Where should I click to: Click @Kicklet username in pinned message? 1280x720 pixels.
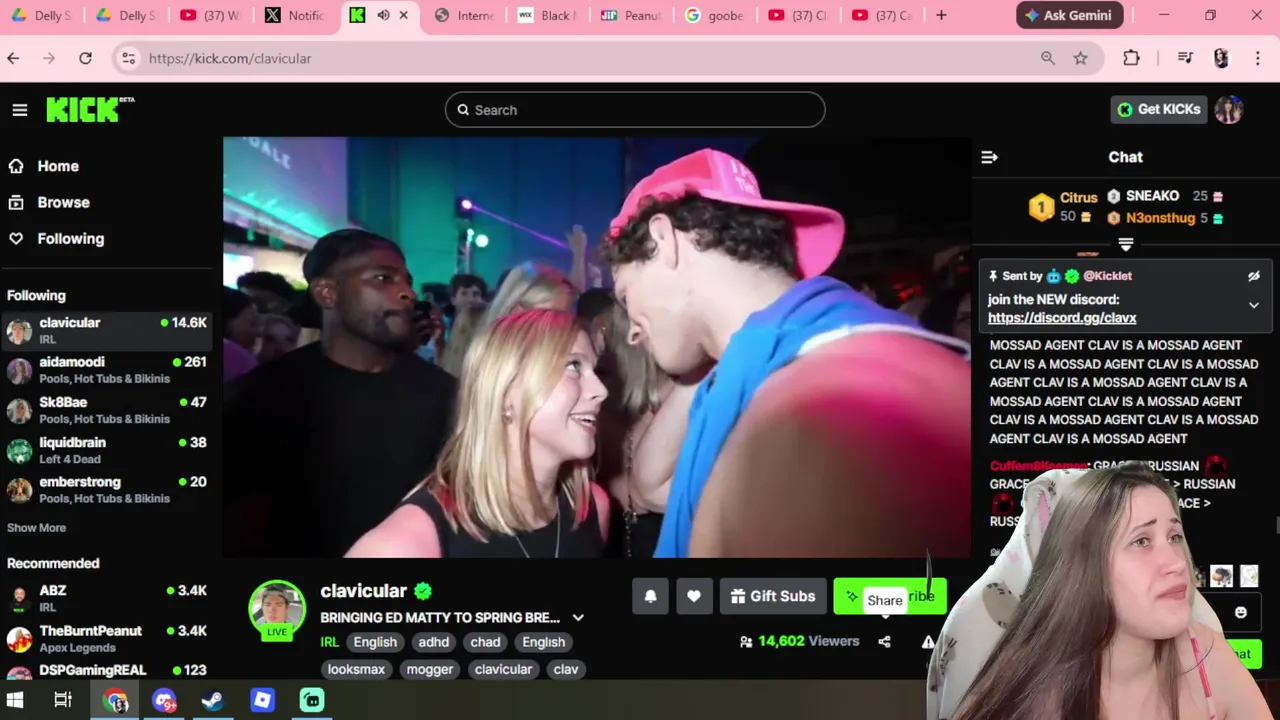point(1108,276)
